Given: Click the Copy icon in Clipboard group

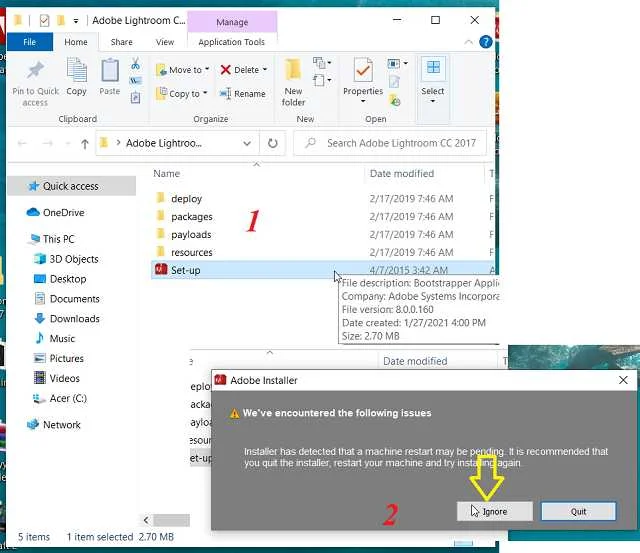Looking at the screenshot, I should click(x=77, y=72).
